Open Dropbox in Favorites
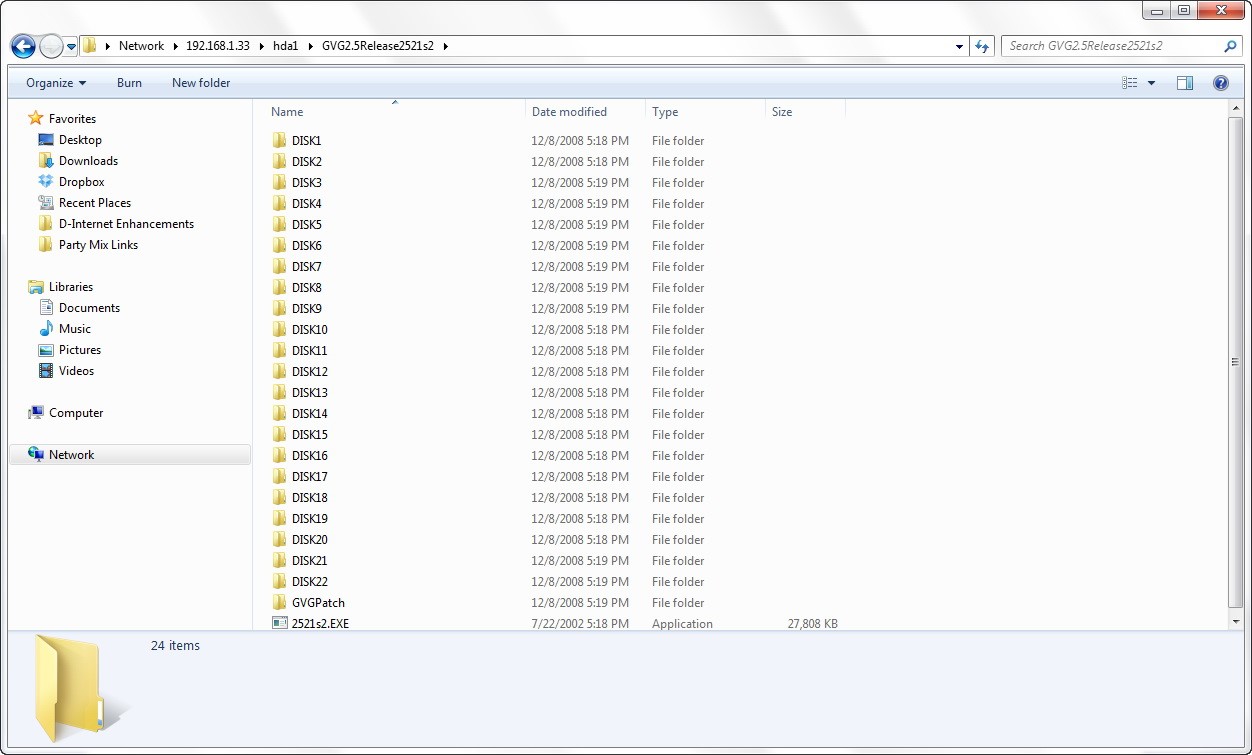The width and height of the screenshot is (1252, 755). pyautogui.click(x=81, y=182)
